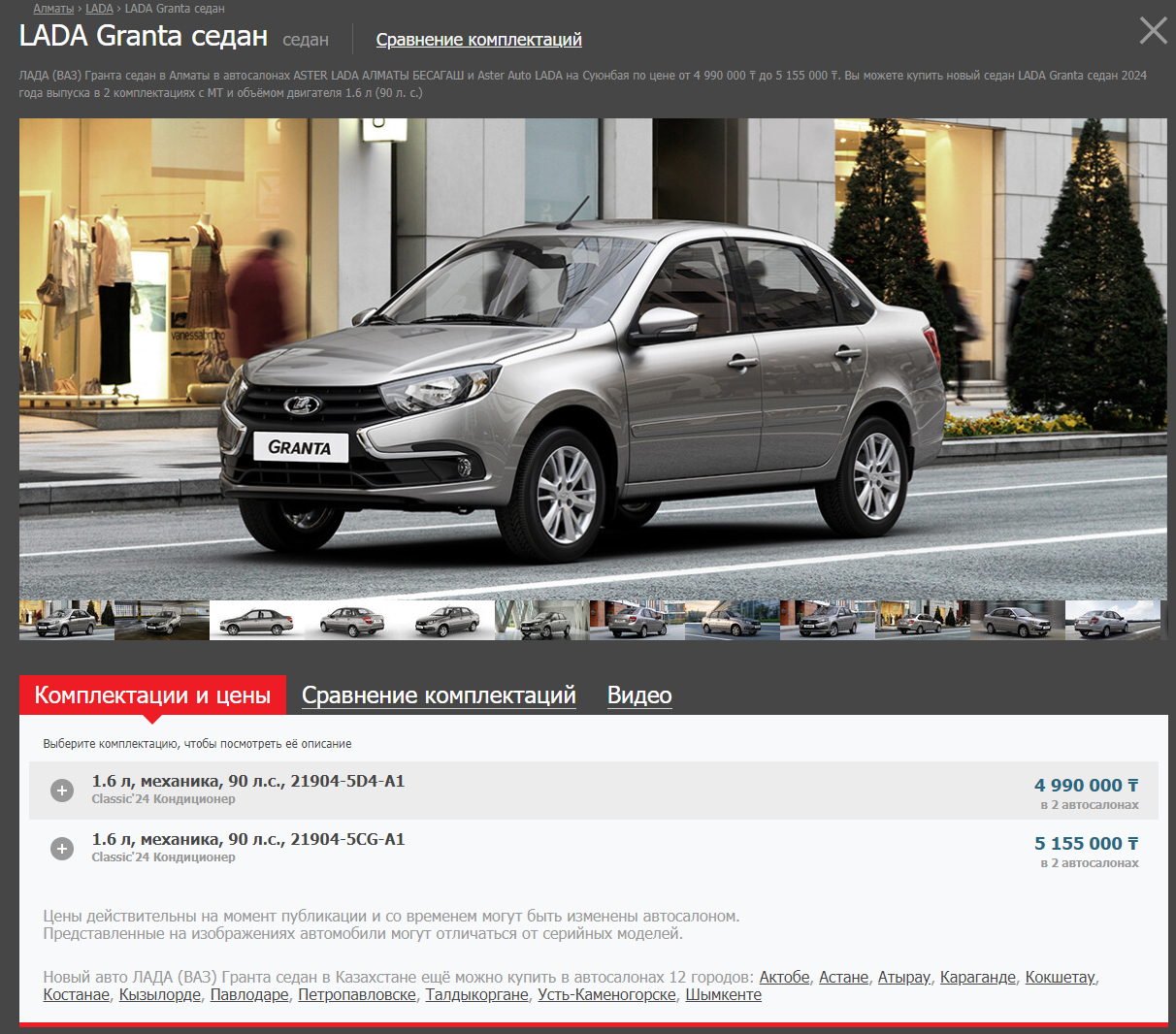Expand the 21904-5D4-A1 trim plus icon

[x=62, y=791]
